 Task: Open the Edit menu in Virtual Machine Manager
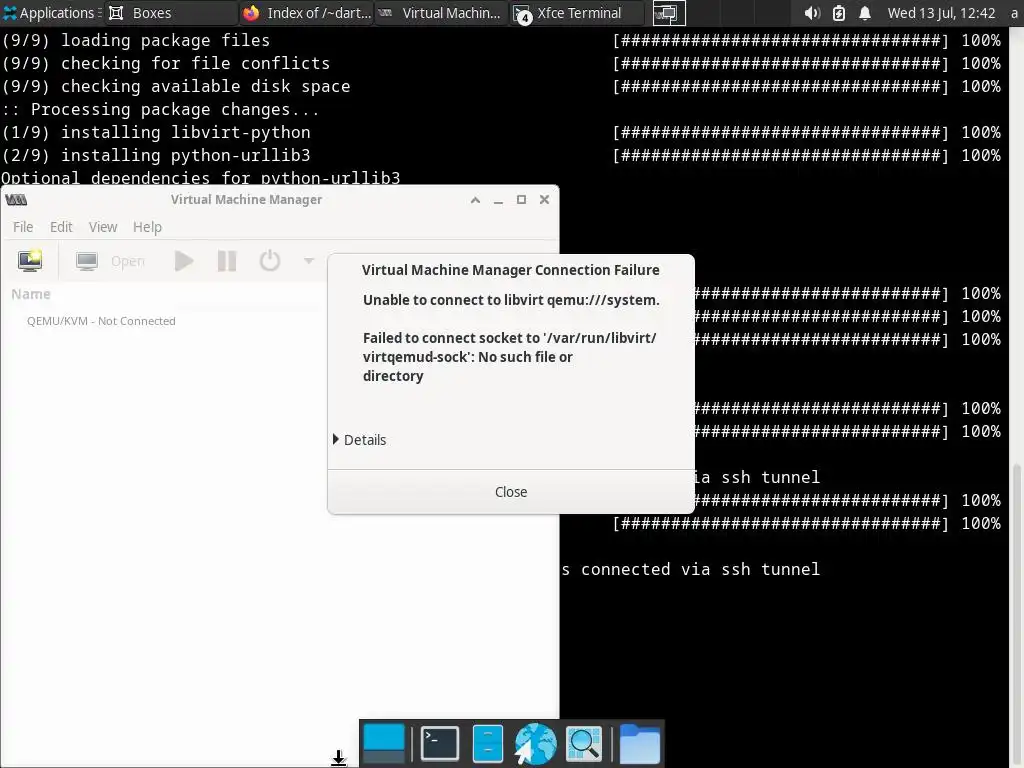click(61, 227)
